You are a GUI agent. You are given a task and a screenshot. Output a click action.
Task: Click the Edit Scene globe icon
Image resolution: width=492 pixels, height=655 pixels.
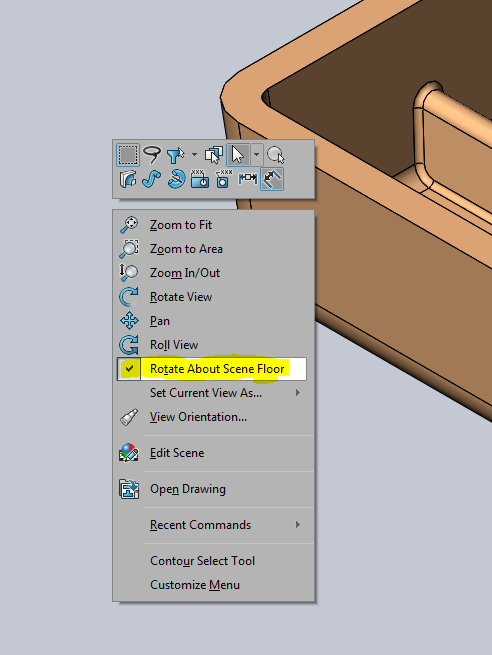point(129,453)
